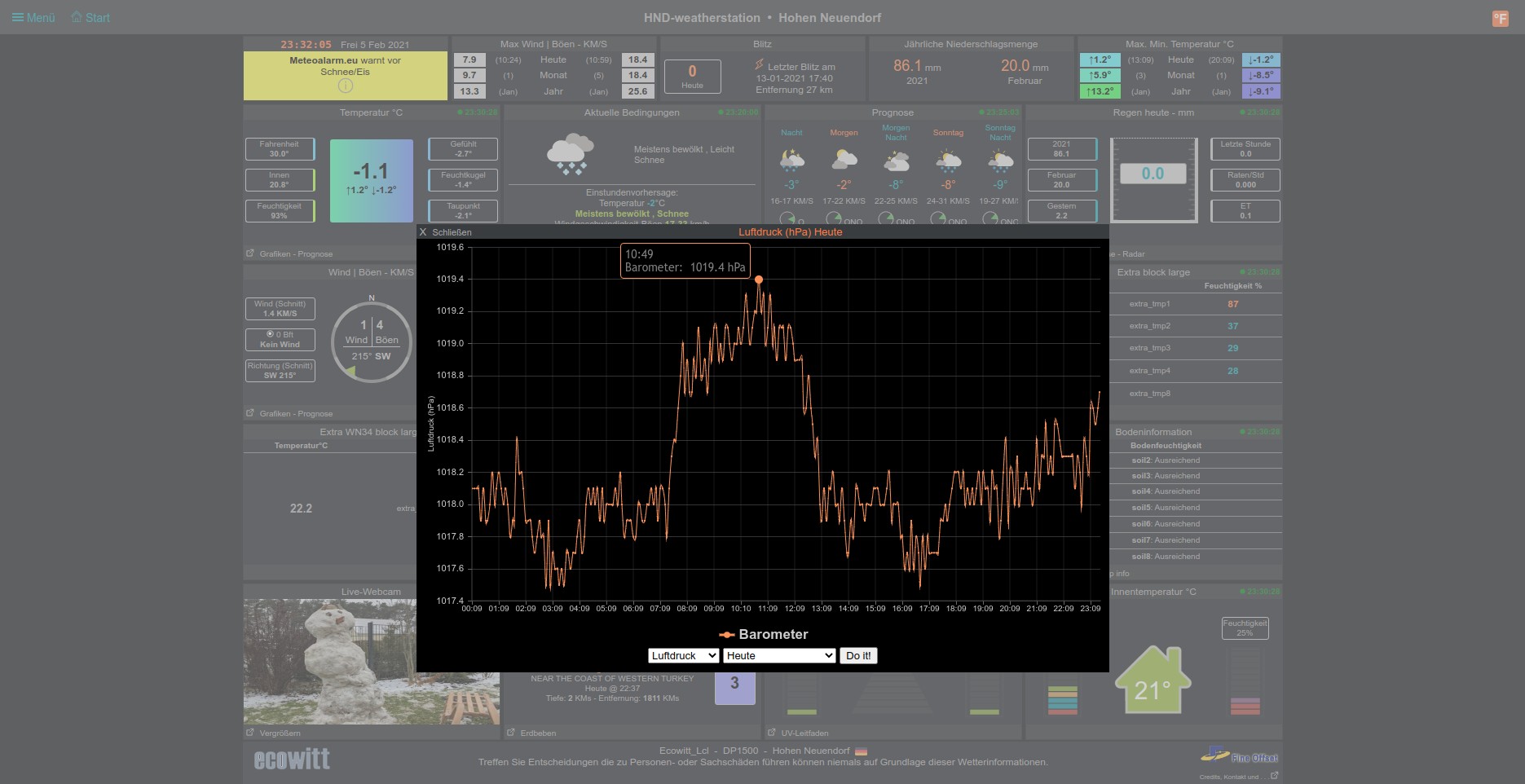Screen dimensions: 1525x784
Task: Click soil5: Ausreichend row
Action: 1166,508
